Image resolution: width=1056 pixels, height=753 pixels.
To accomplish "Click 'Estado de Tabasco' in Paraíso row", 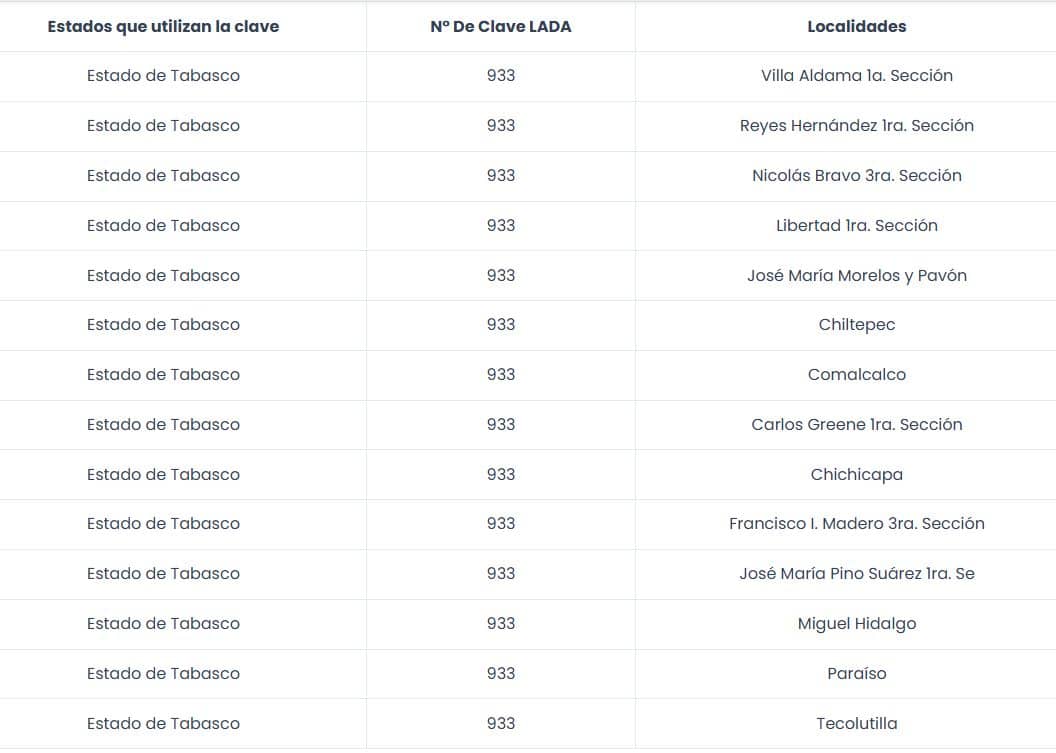I will 163,674.
